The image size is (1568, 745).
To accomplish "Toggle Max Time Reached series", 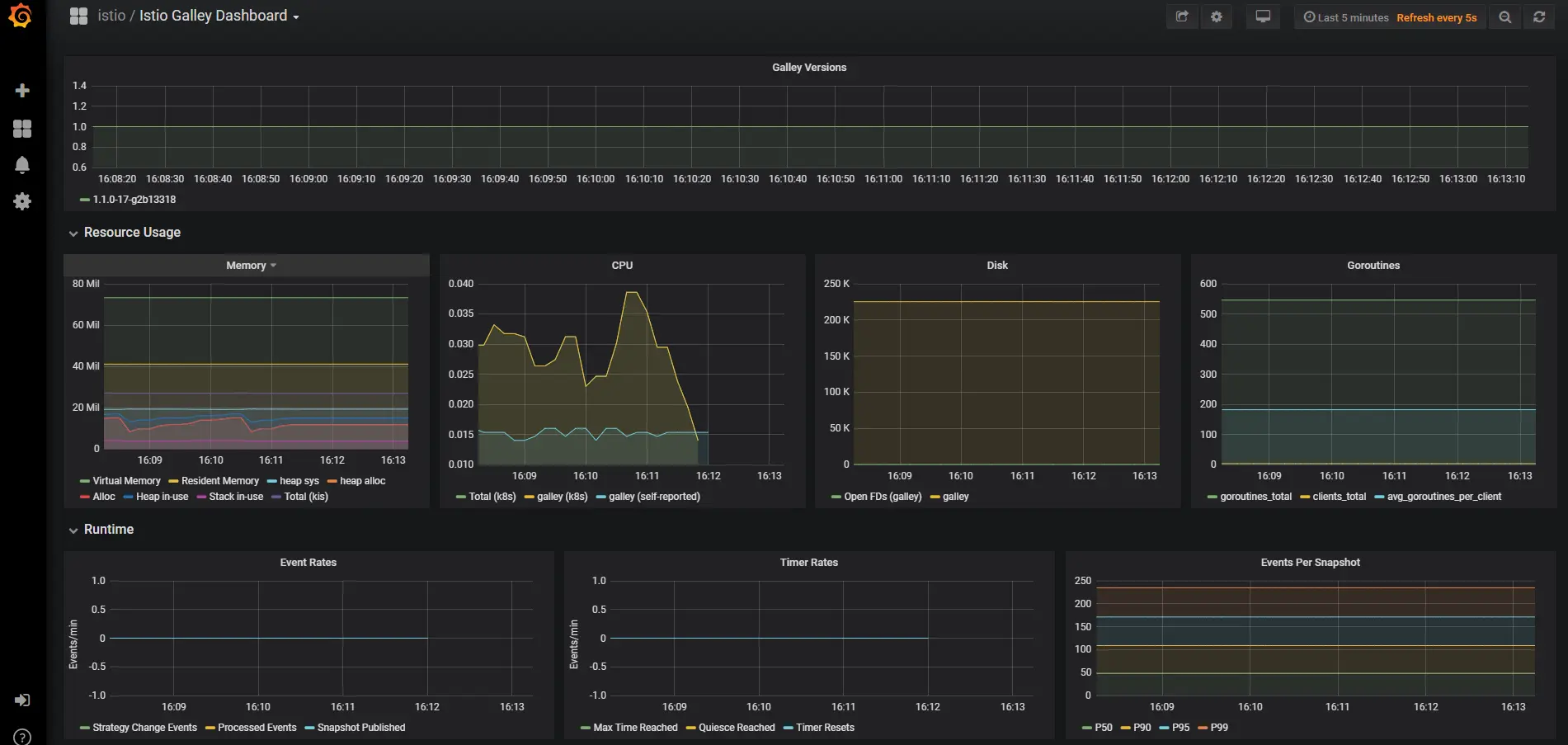I will 635,728.
